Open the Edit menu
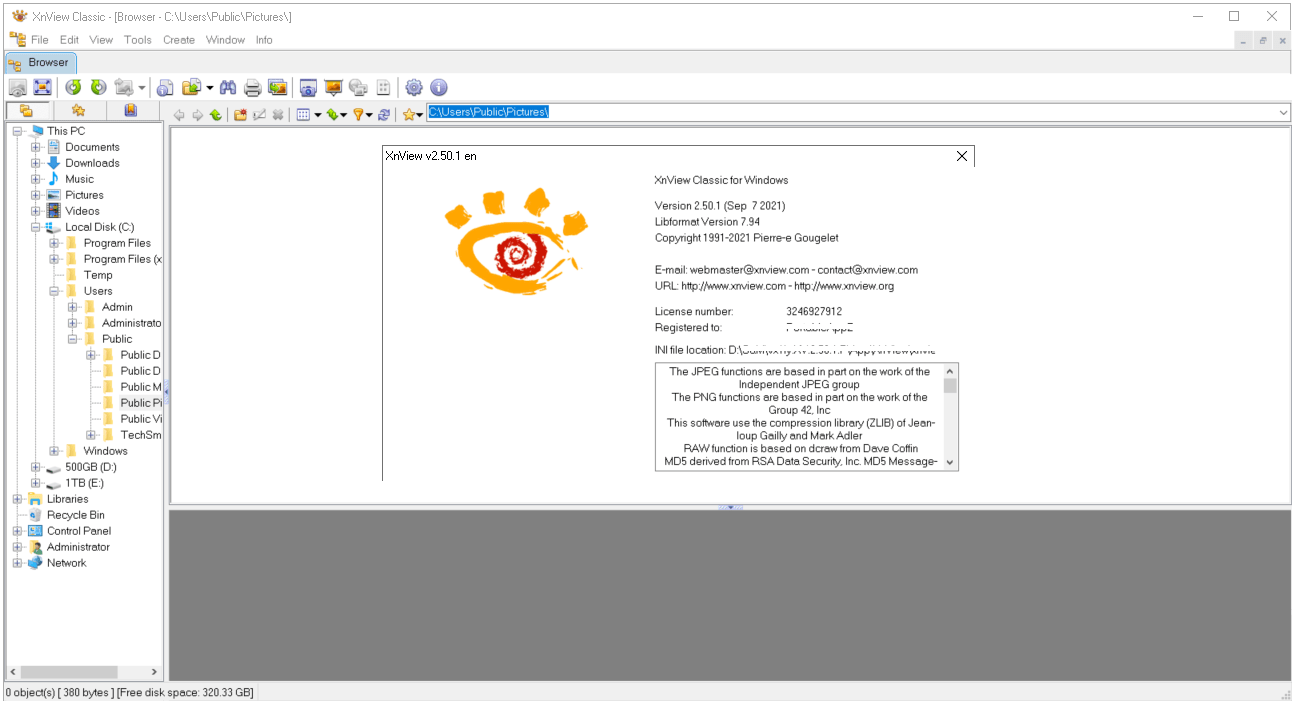 point(69,40)
